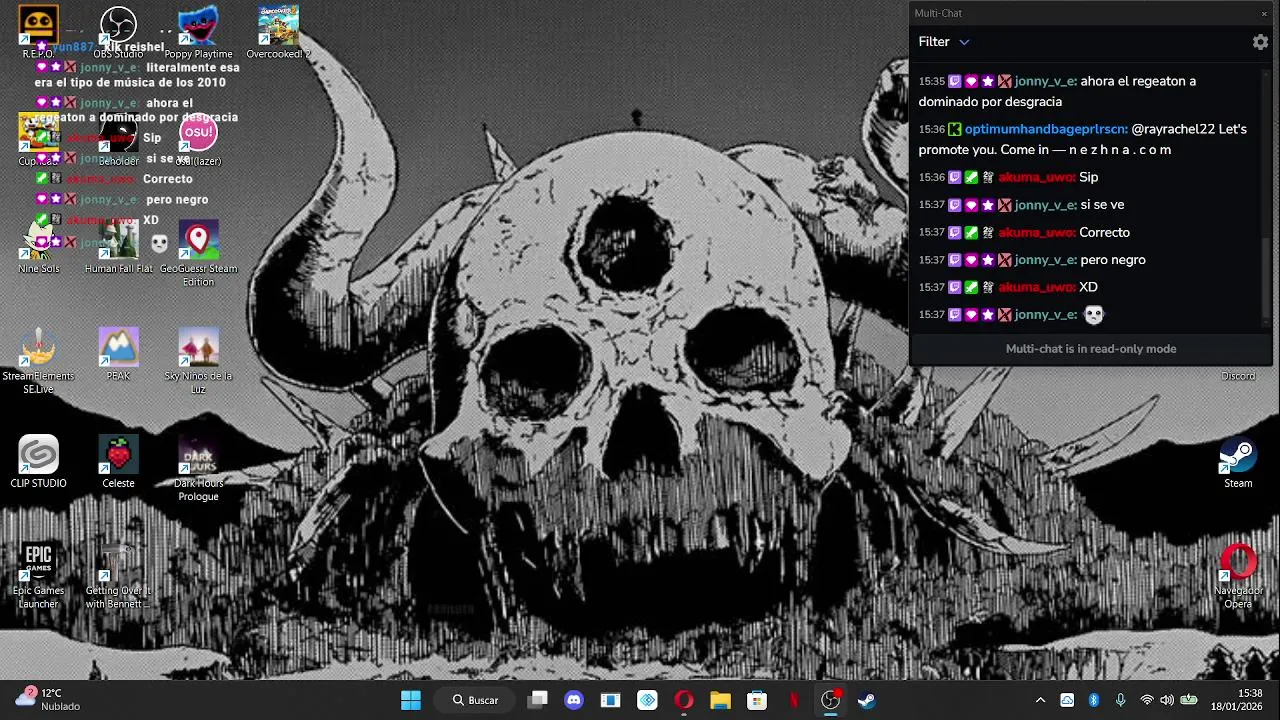Open File Explorer from the taskbar
Image resolution: width=1280 pixels, height=720 pixels.
(x=720, y=700)
